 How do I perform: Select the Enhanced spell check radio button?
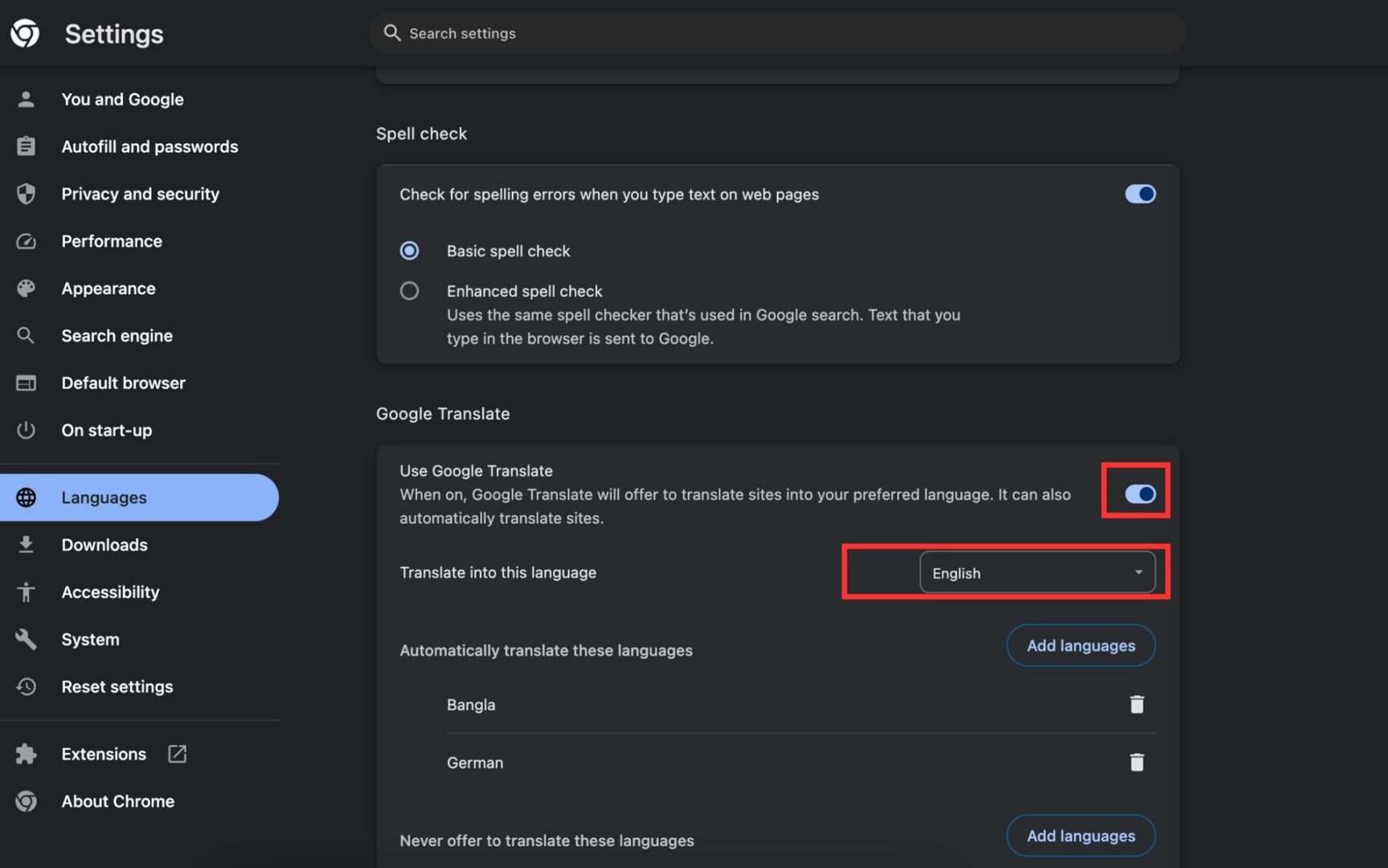pyautogui.click(x=410, y=290)
